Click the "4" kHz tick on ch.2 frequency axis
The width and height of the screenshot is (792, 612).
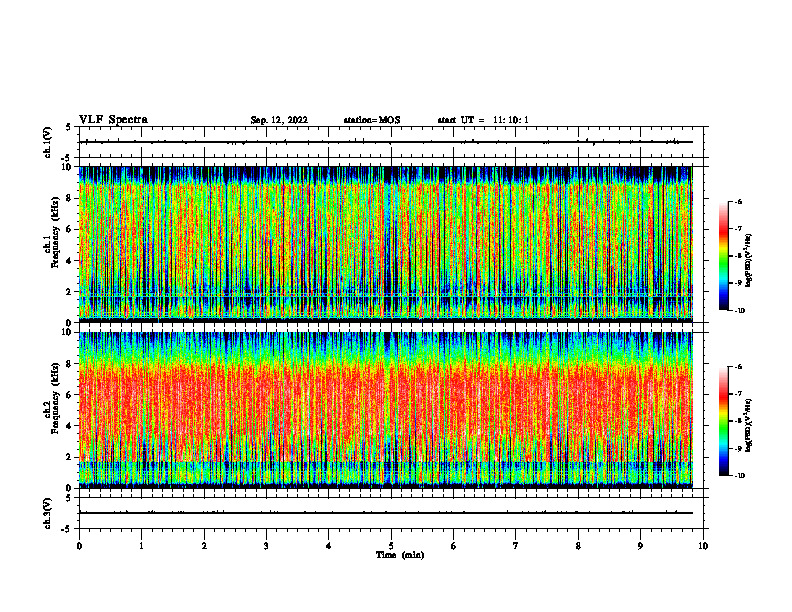(69, 426)
